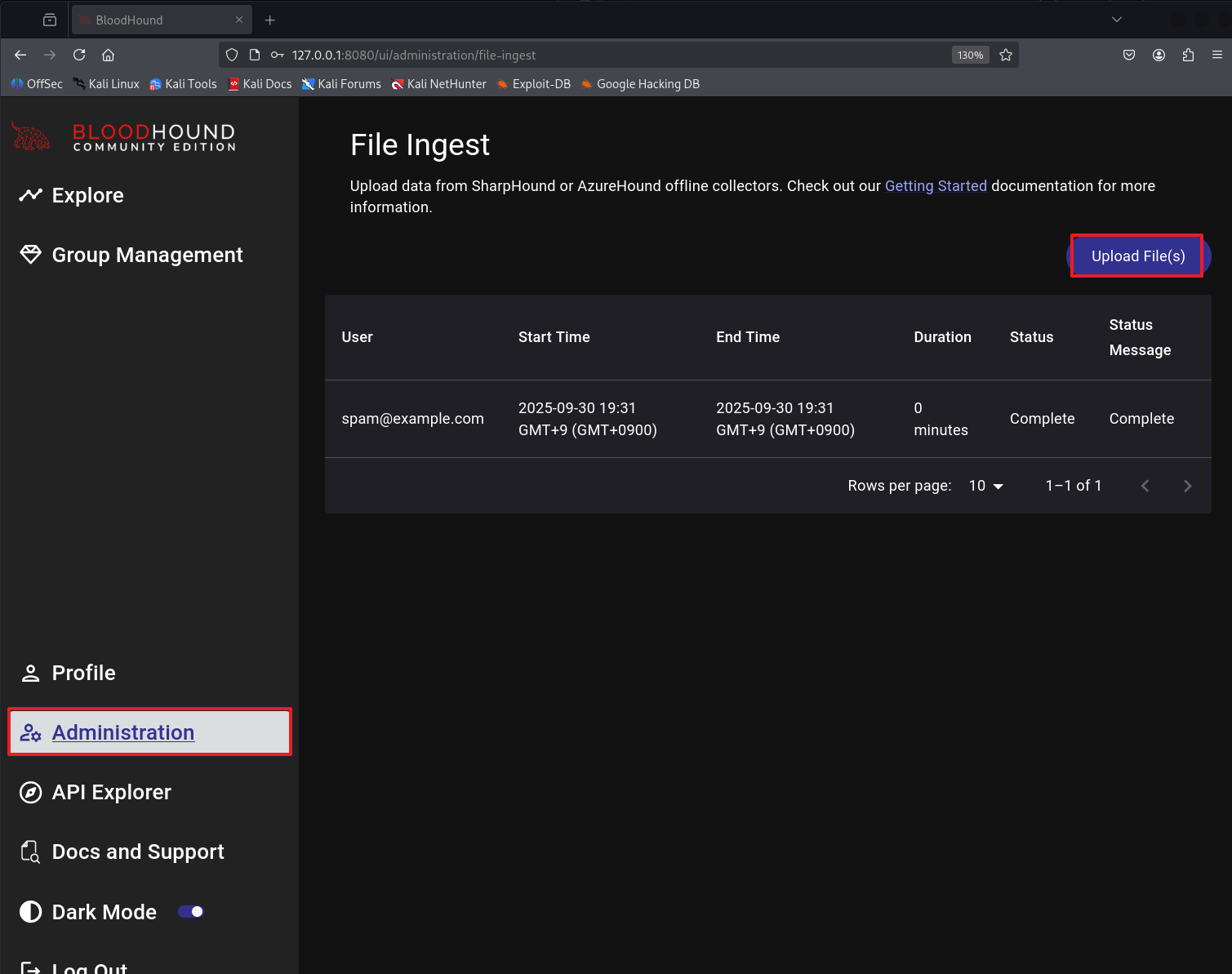Open the Kali Tools bookmark
The width and height of the screenshot is (1232, 974).
[184, 84]
